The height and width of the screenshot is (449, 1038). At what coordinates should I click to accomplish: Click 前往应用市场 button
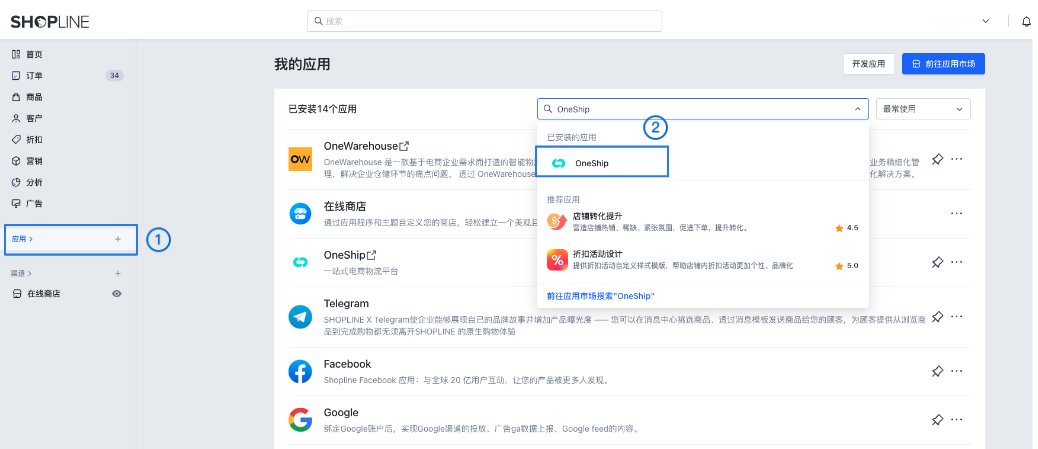tap(943, 64)
